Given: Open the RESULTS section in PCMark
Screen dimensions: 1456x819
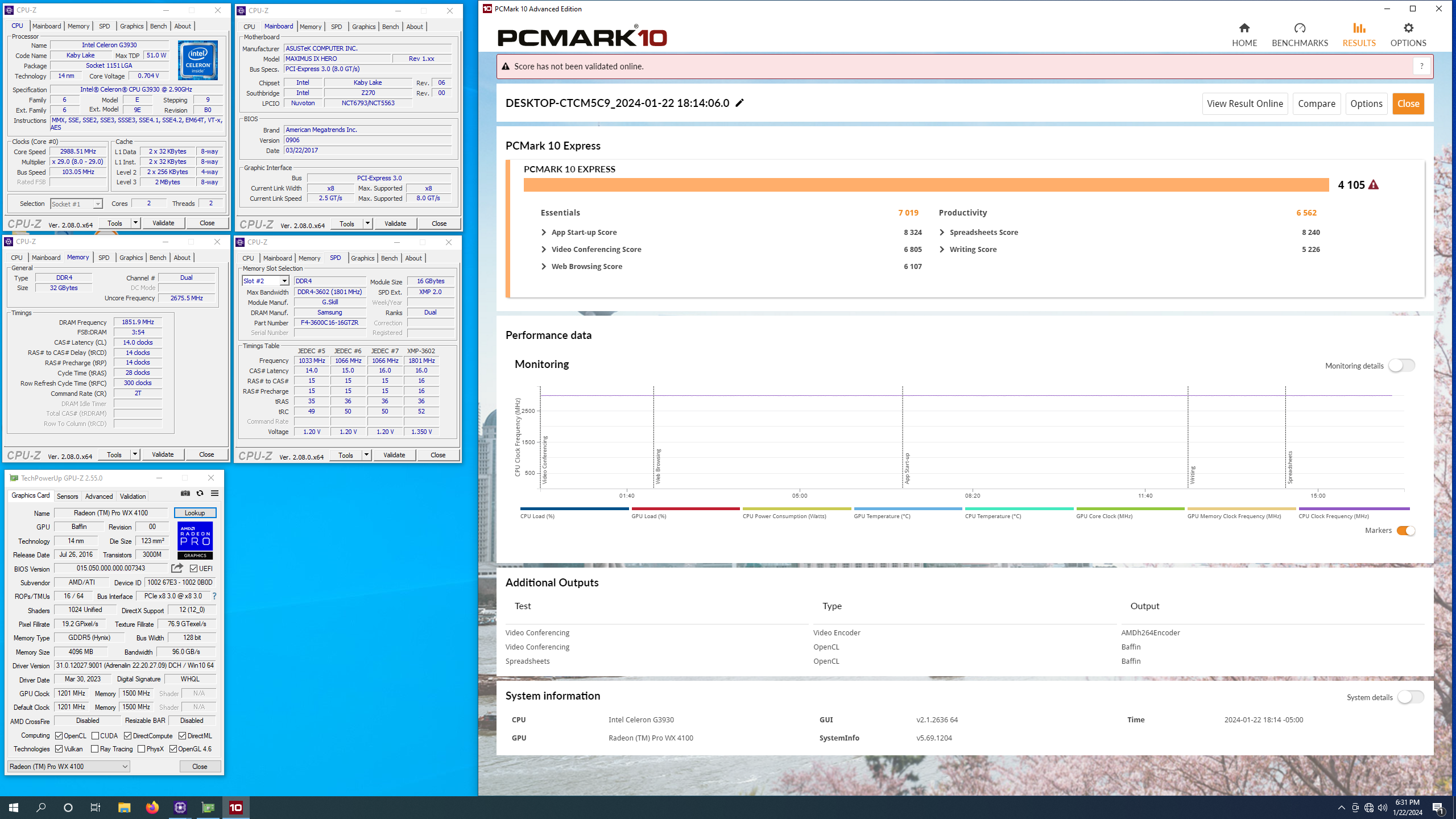Looking at the screenshot, I should point(1359,35).
